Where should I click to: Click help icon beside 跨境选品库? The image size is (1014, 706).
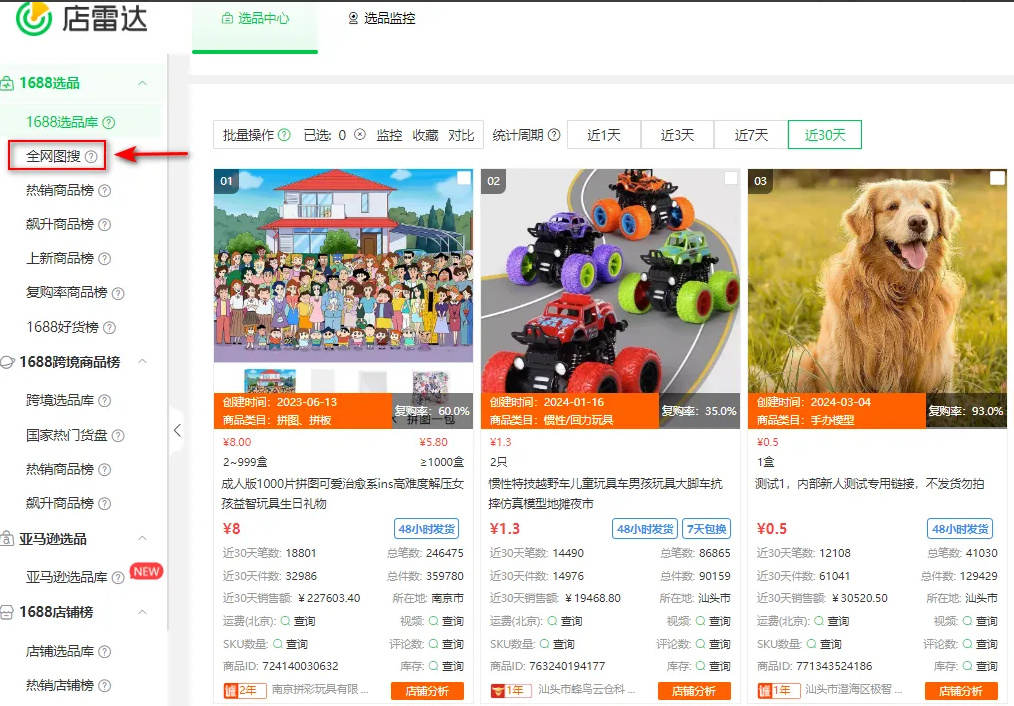click(x=104, y=401)
